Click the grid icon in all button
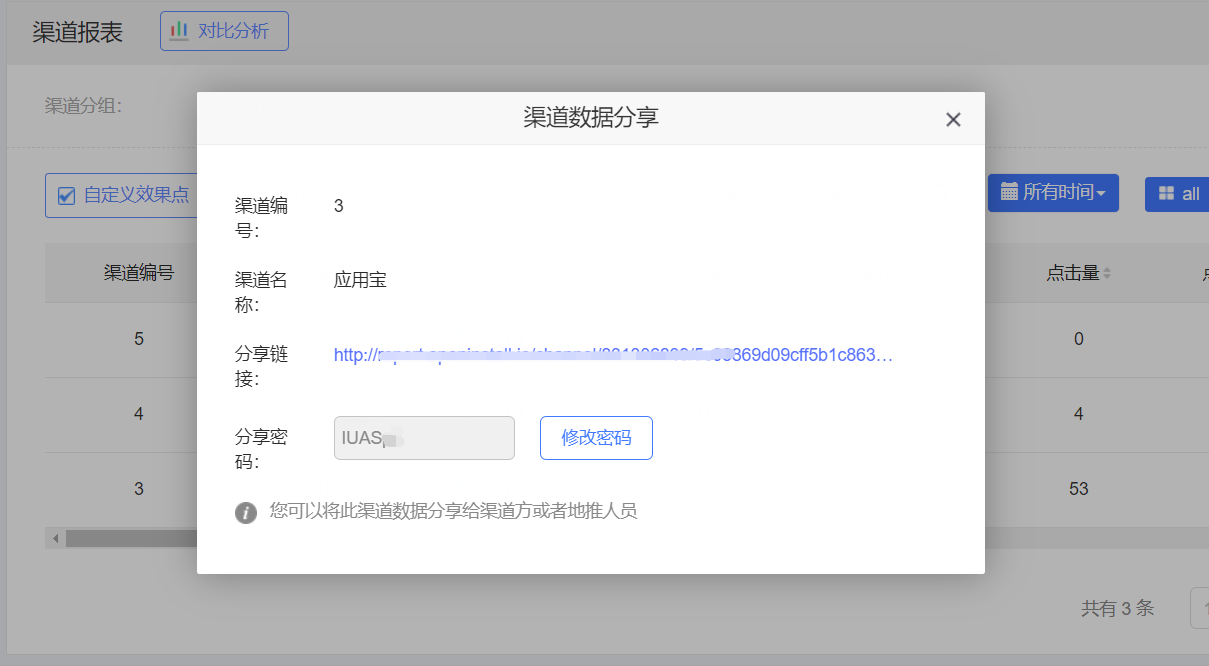This screenshot has height=666, width=1209. click(x=1166, y=193)
